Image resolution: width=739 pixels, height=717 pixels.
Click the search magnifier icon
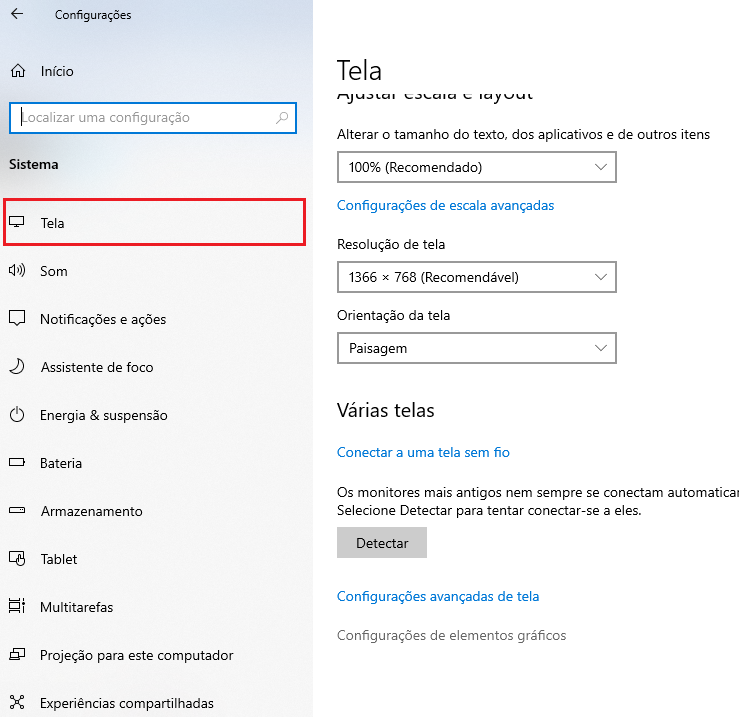pyautogui.click(x=283, y=118)
